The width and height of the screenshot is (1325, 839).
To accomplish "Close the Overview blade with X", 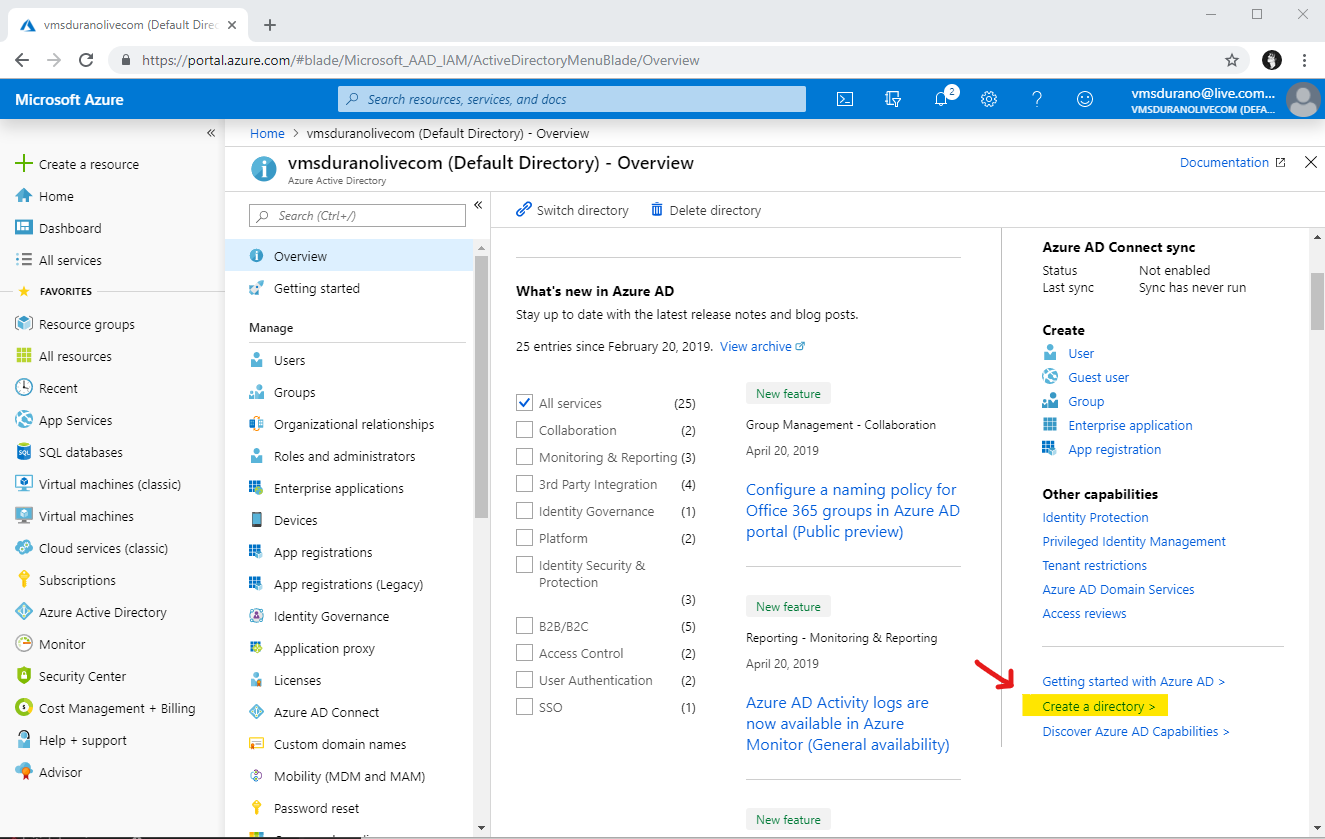I will pyautogui.click(x=1311, y=162).
